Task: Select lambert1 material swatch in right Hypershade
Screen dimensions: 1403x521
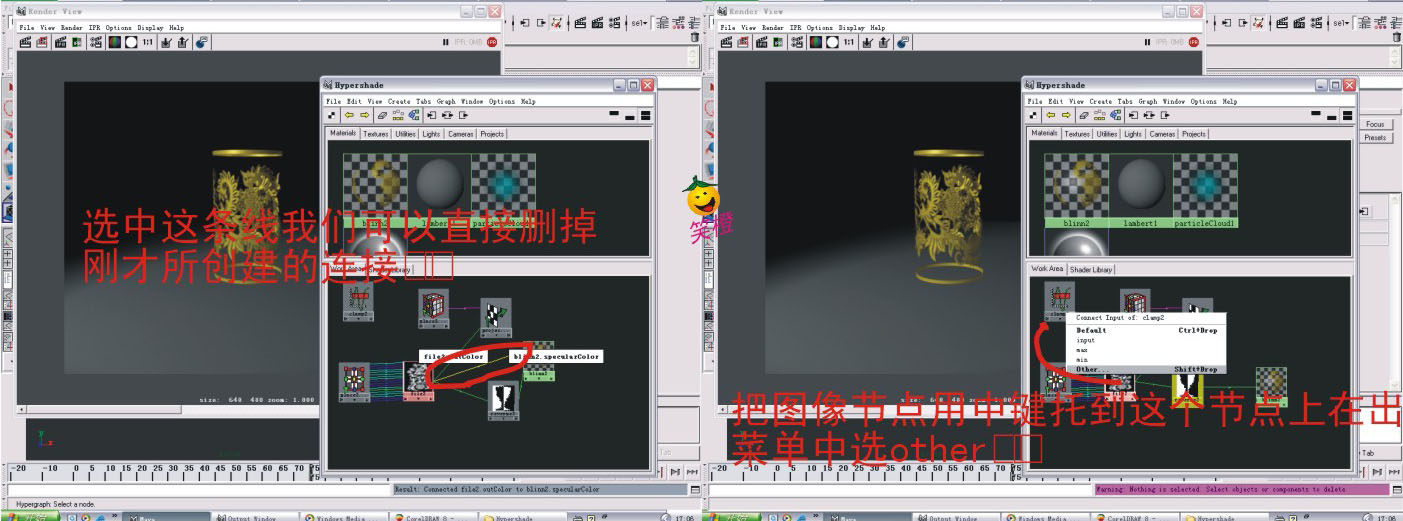Action: 1141,190
